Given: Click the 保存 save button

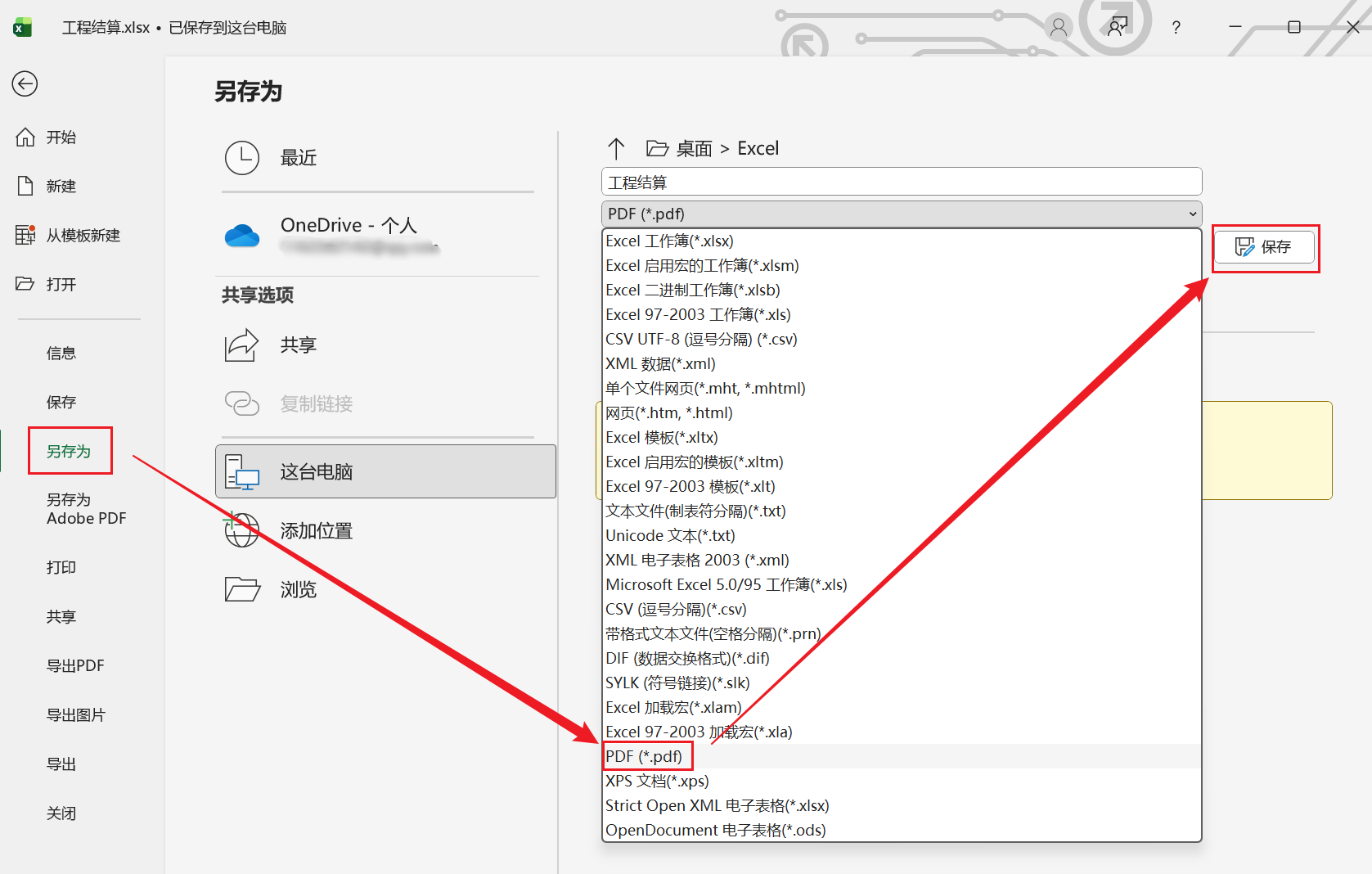Looking at the screenshot, I should (1265, 247).
